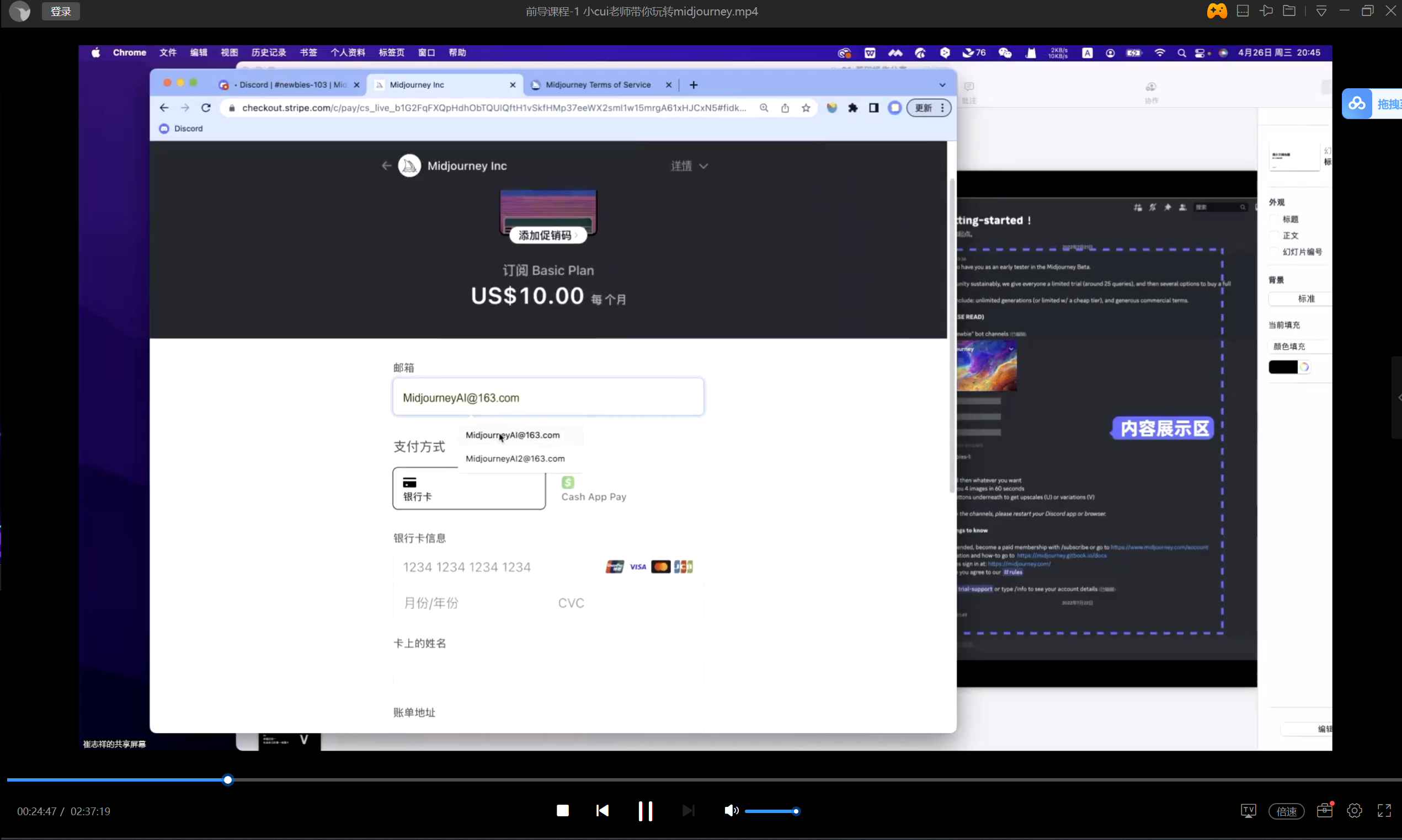Skip to the previous video
The image size is (1402, 840).
[603, 811]
